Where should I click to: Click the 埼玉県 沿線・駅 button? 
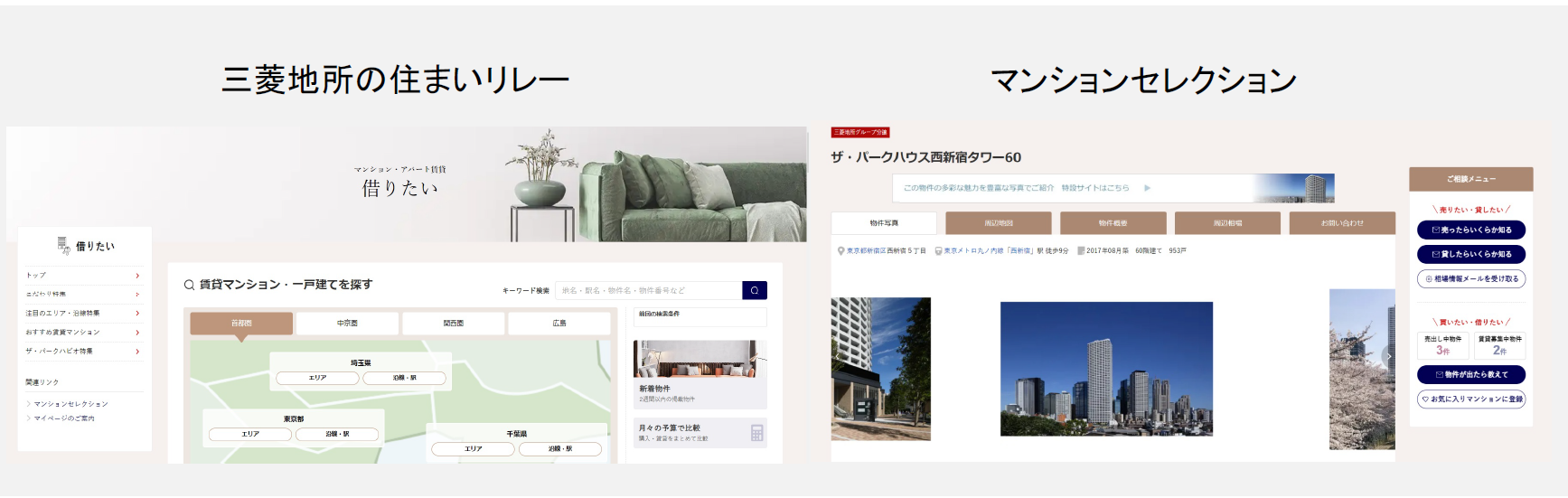pos(405,378)
